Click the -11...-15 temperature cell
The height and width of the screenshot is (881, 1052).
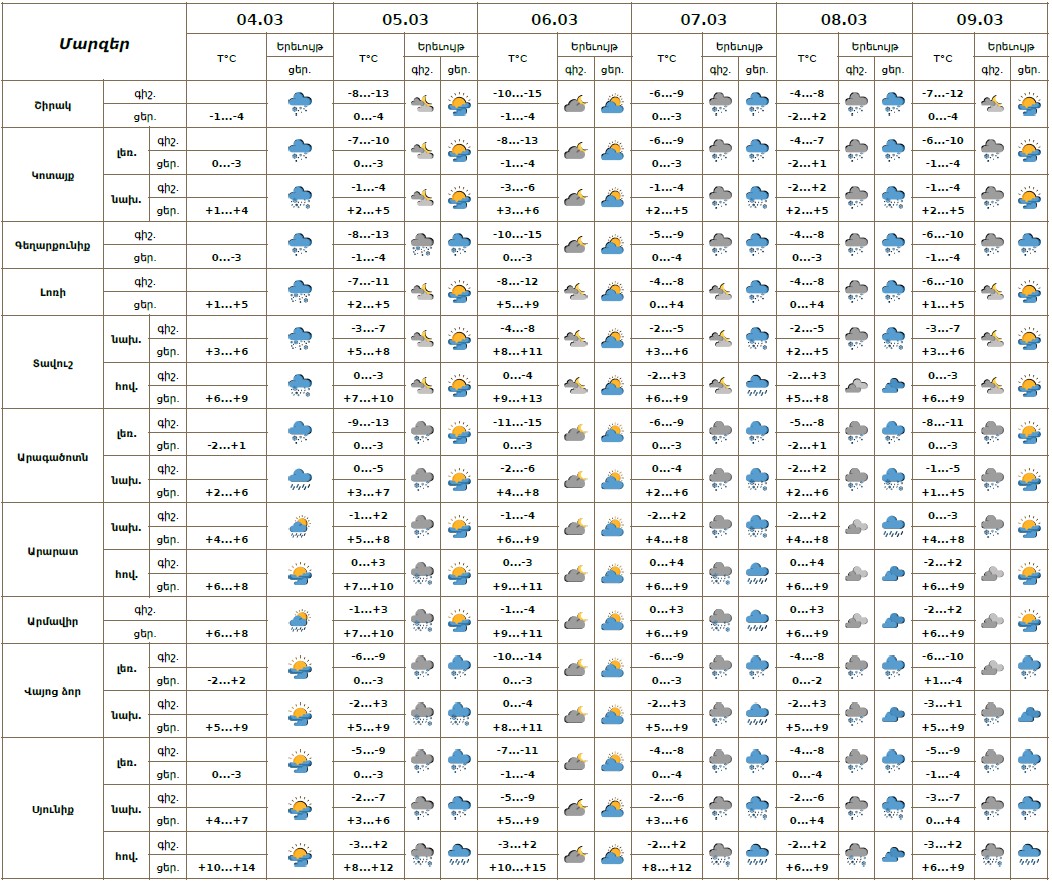517,422
